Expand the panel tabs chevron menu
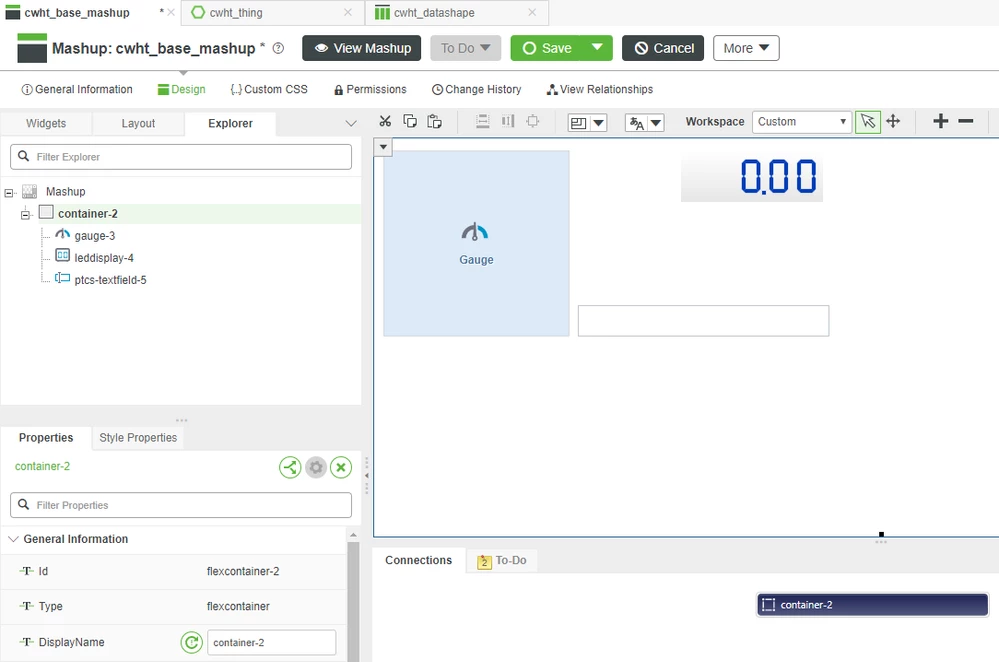999x662 pixels. [x=350, y=123]
